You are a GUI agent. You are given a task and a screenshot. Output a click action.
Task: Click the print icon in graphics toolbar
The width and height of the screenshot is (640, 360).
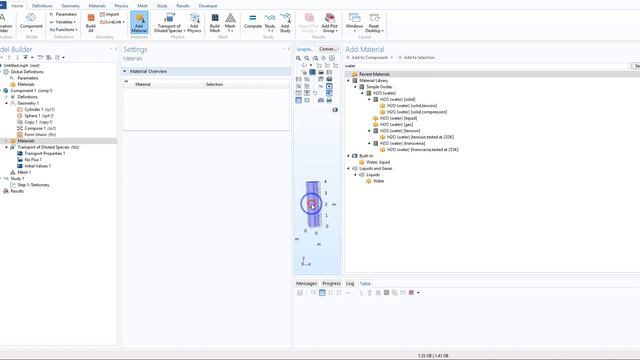(329, 100)
